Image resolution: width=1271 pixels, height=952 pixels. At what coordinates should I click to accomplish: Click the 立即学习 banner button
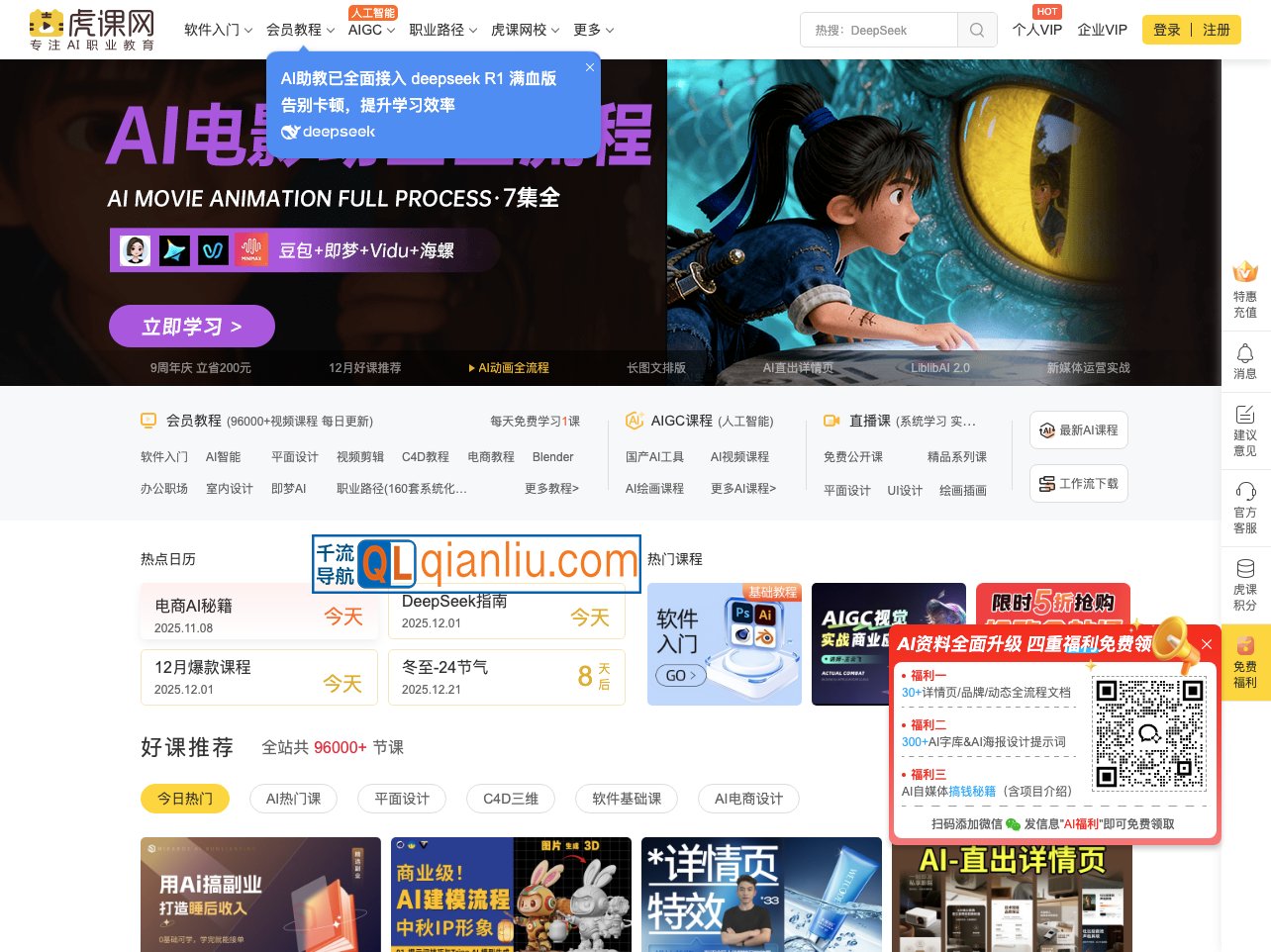(x=191, y=327)
